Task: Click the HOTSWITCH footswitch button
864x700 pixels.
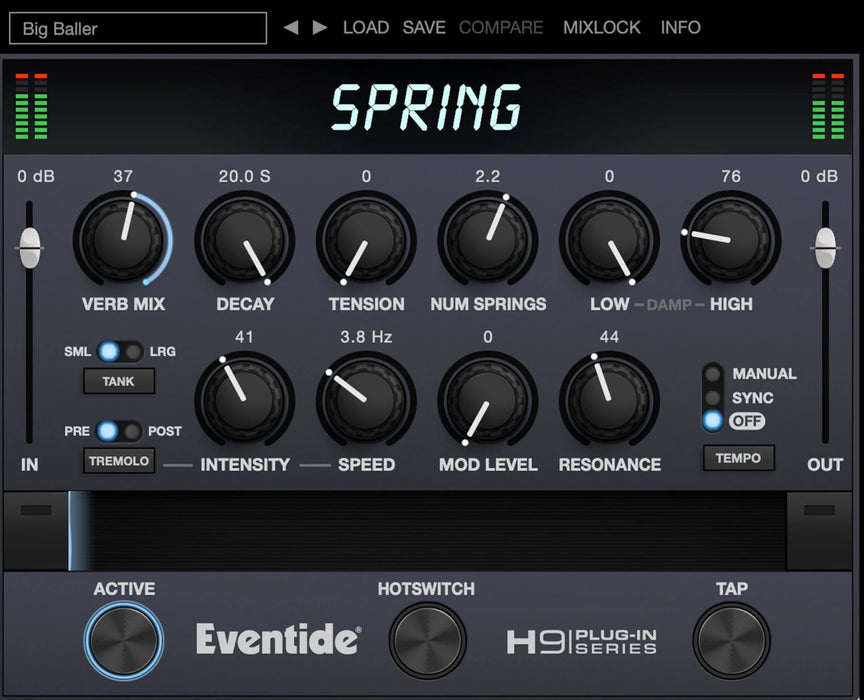Action: [427, 640]
